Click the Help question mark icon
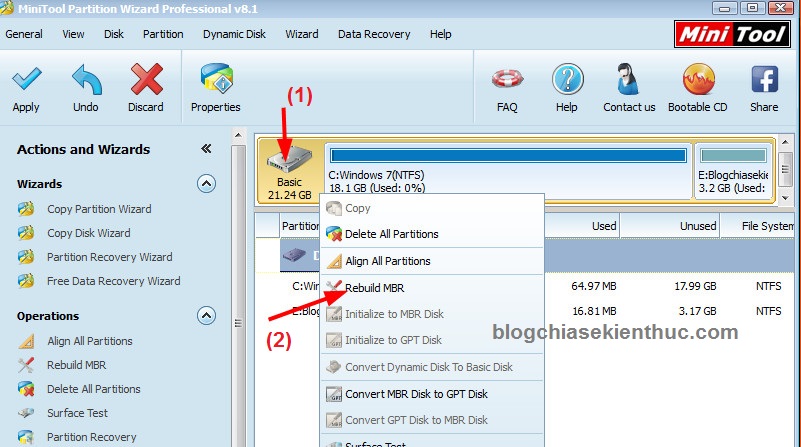This screenshot has width=801, height=447. pyautogui.click(x=568, y=79)
